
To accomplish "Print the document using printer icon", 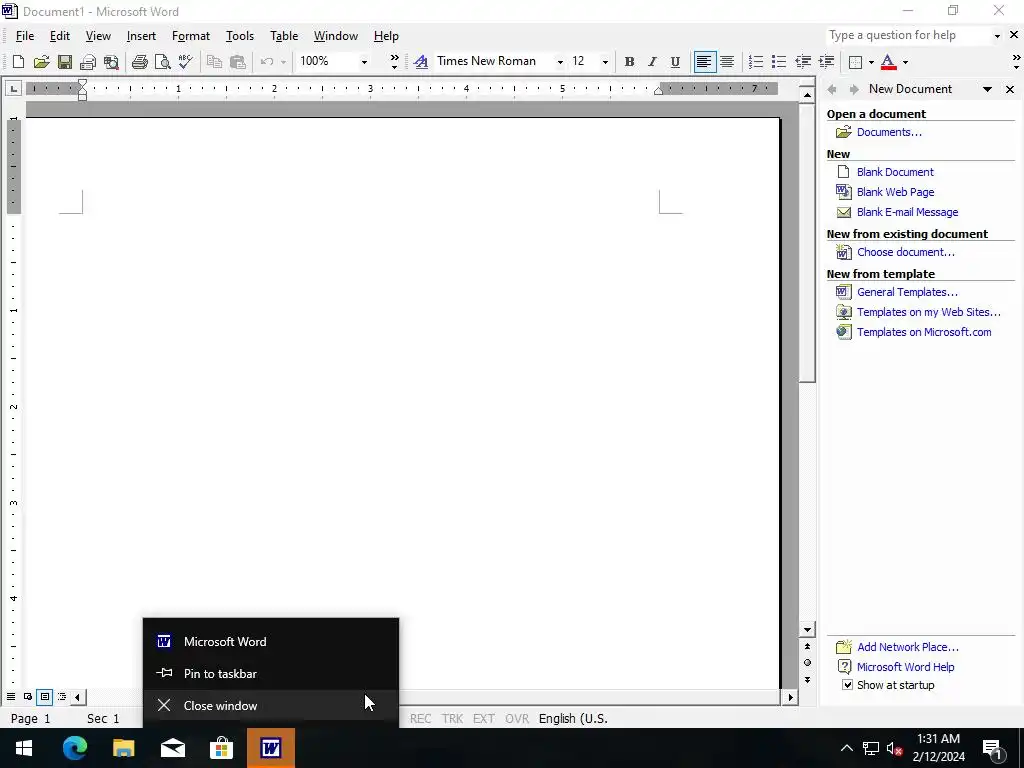I will [139, 62].
